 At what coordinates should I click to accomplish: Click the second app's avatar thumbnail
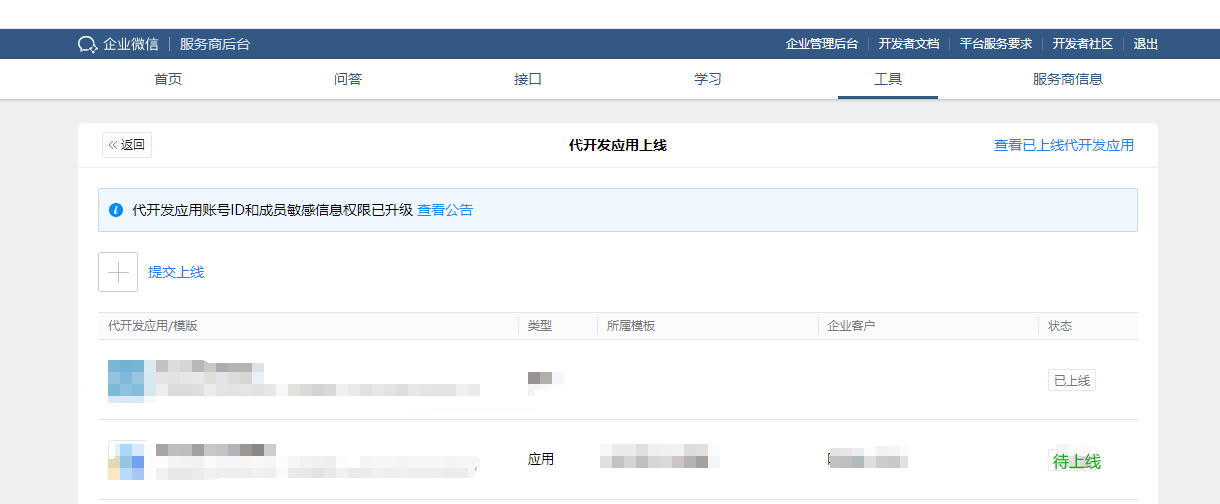click(126, 460)
